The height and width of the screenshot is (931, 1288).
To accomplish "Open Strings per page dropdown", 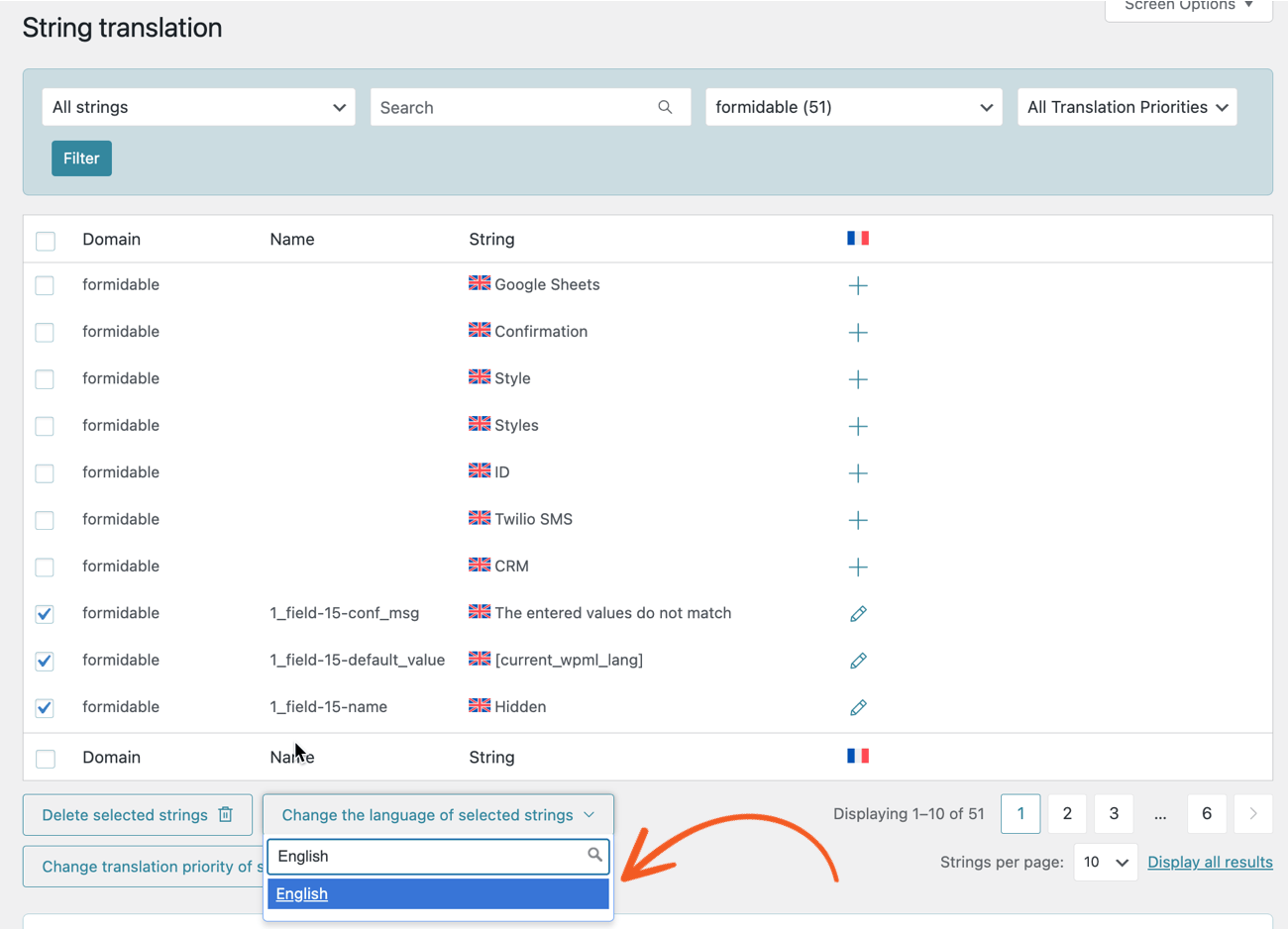I will [1106, 862].
